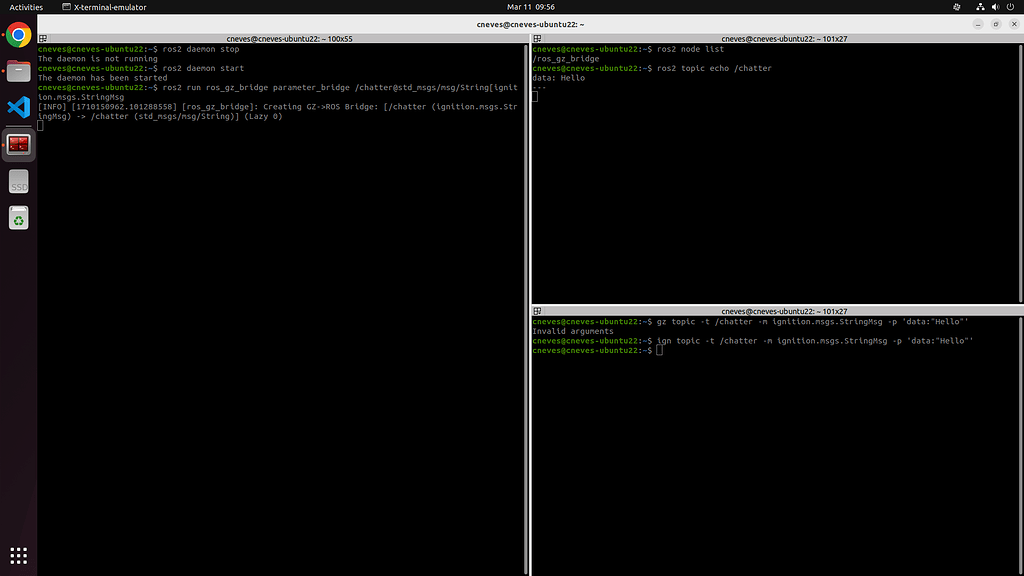Open the Activities overview

pos(26,7)
